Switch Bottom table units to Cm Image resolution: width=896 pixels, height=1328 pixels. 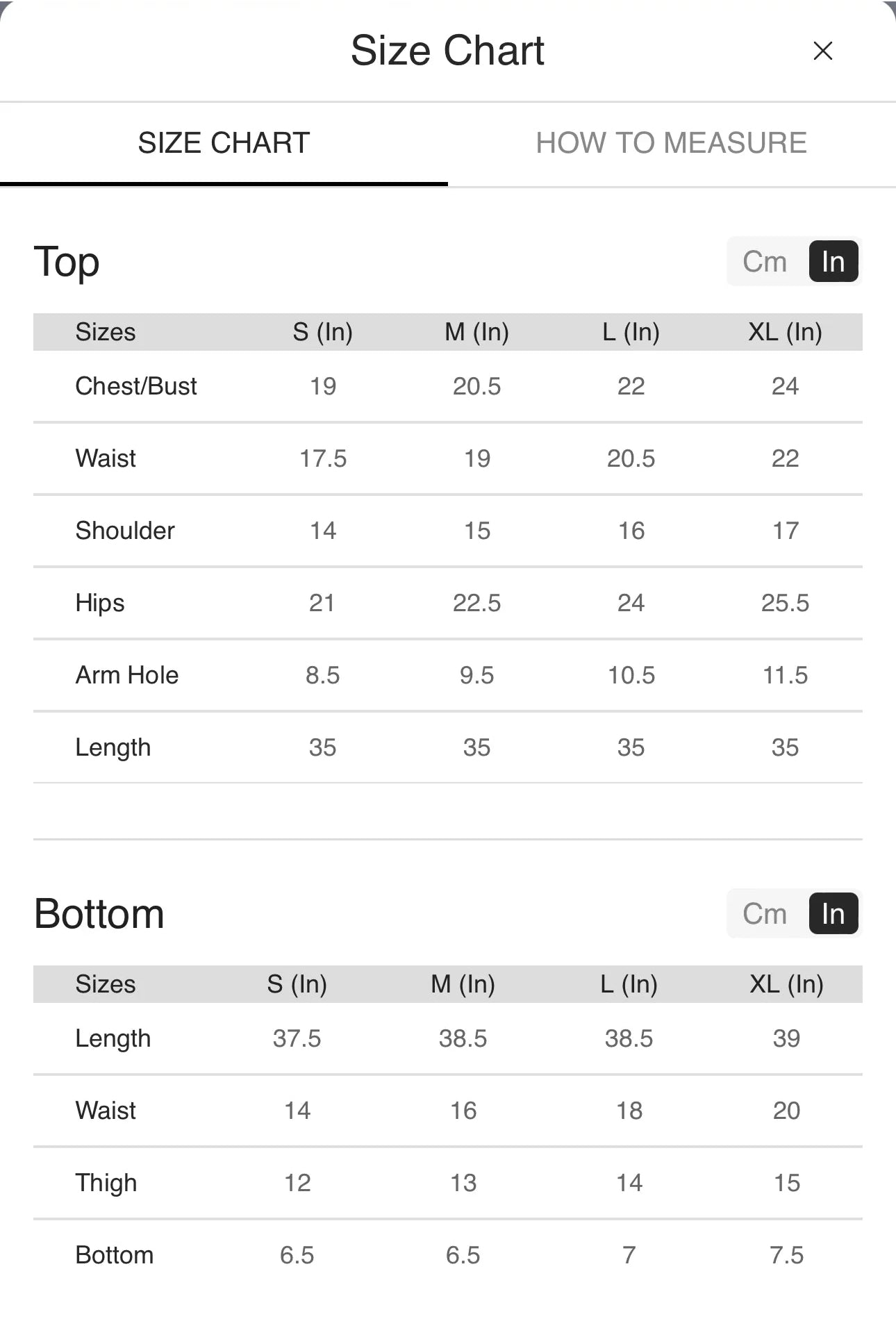point(765,914)
